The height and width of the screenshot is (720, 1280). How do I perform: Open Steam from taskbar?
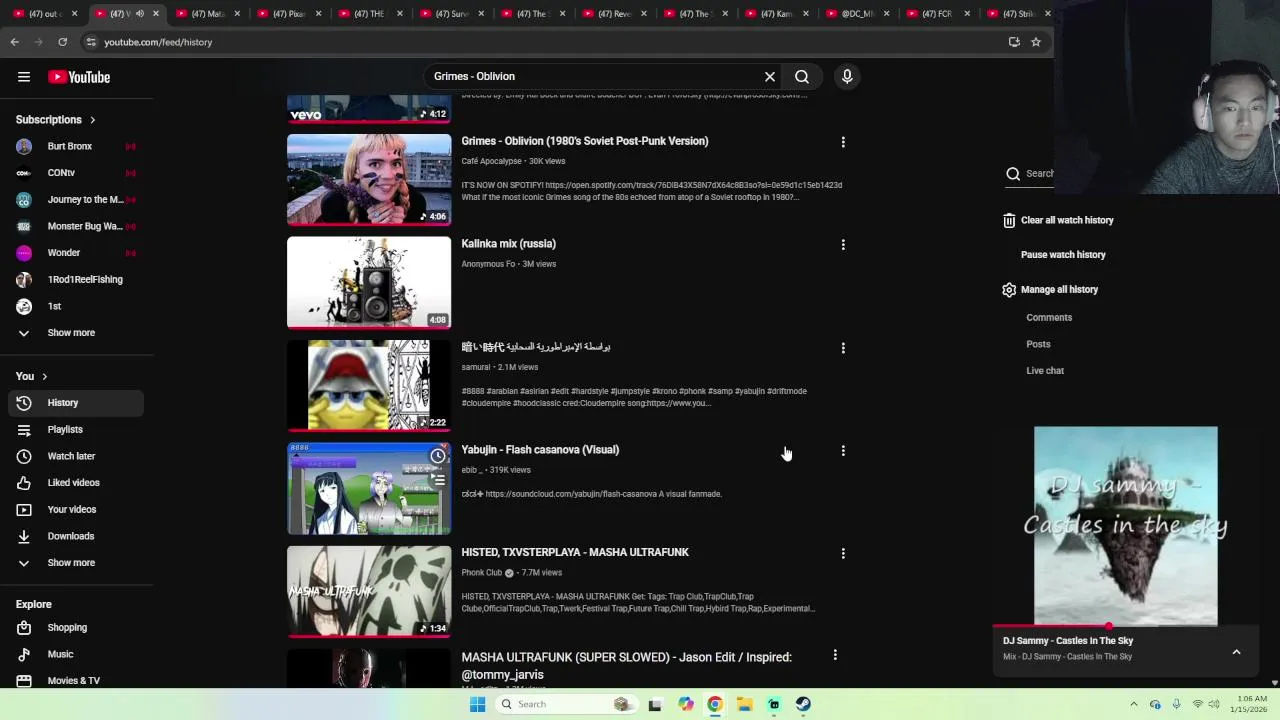coord(803,704)
